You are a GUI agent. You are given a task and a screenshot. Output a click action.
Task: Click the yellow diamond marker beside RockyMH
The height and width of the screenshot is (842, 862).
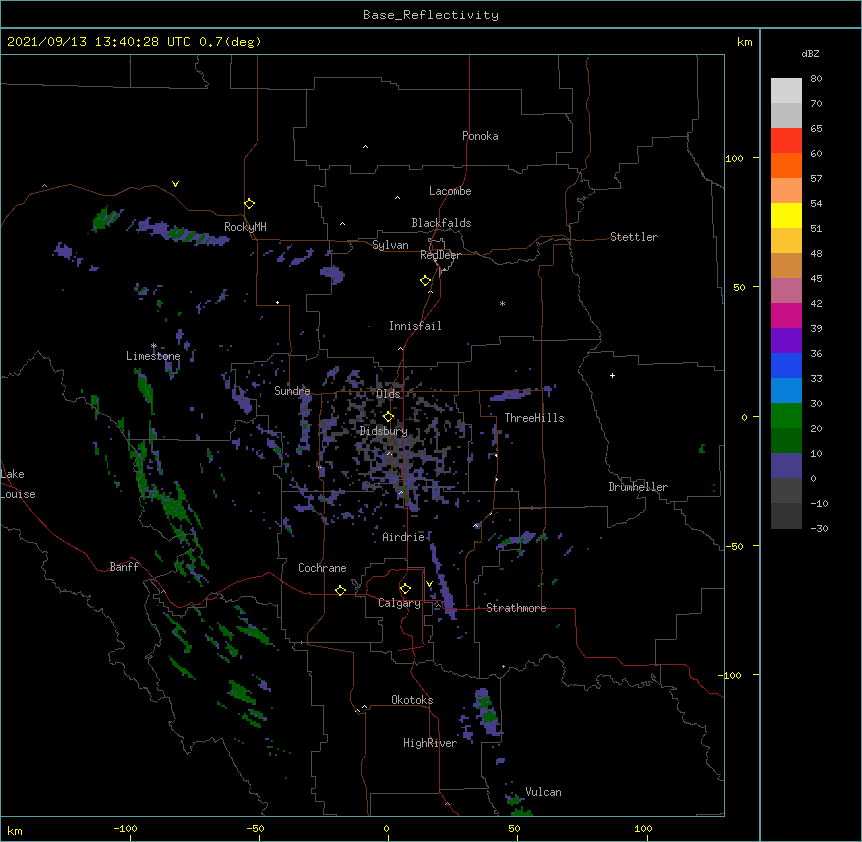249,203
